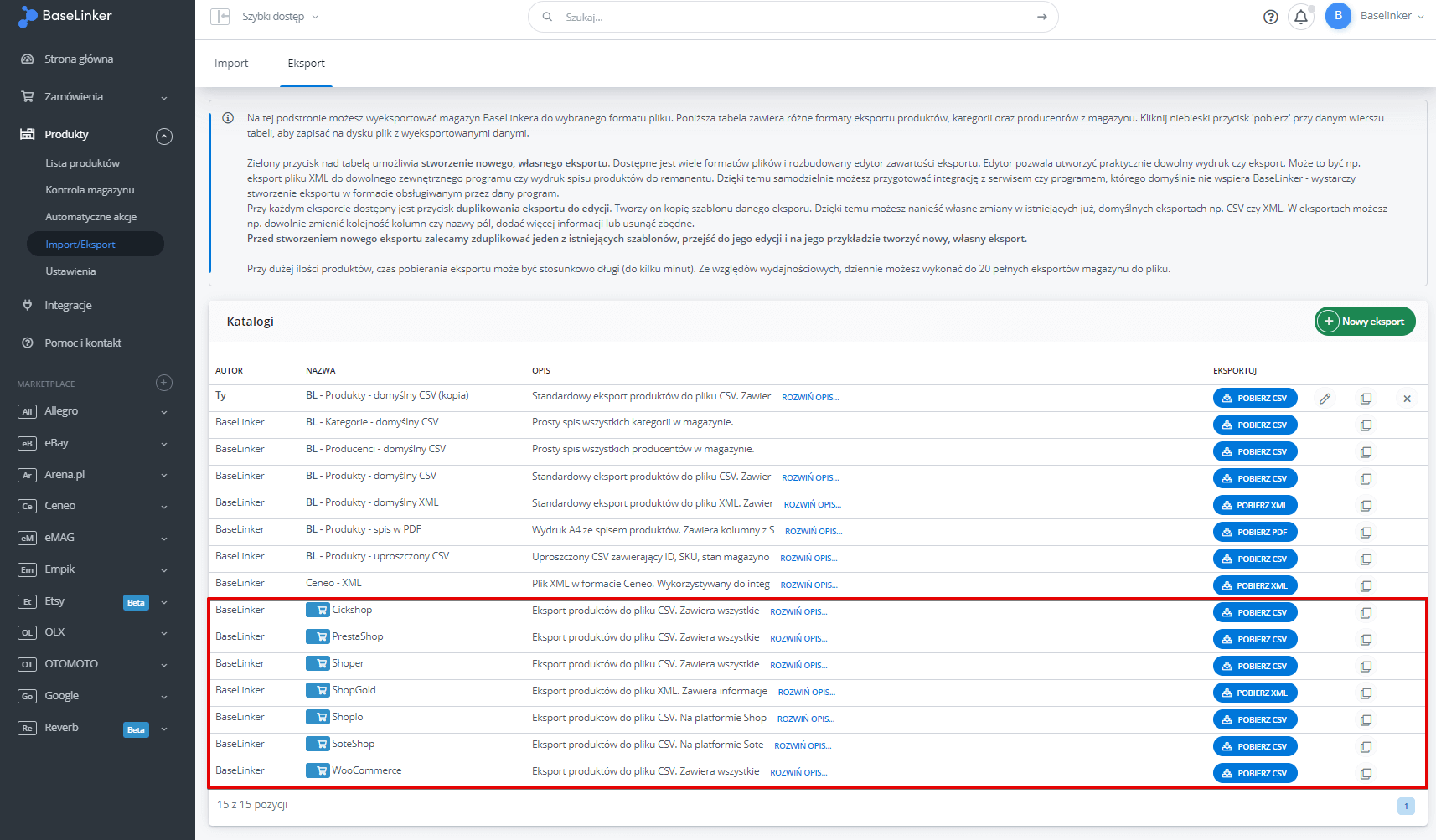Open Integracje in the sidebar
Viewport: 1436px width, 840px height.
[x=68, y=306]
